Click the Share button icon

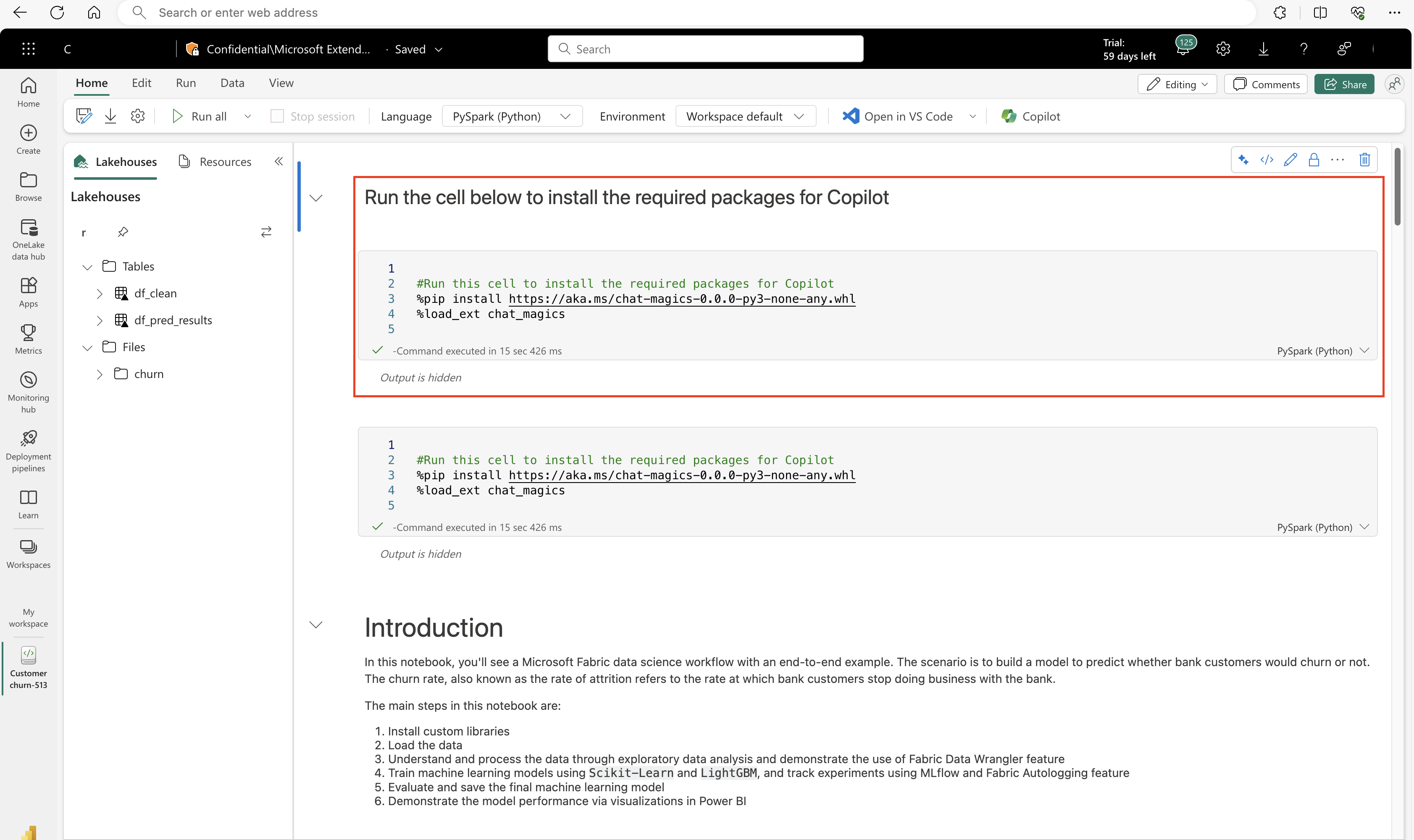(x=1347, y=83)
